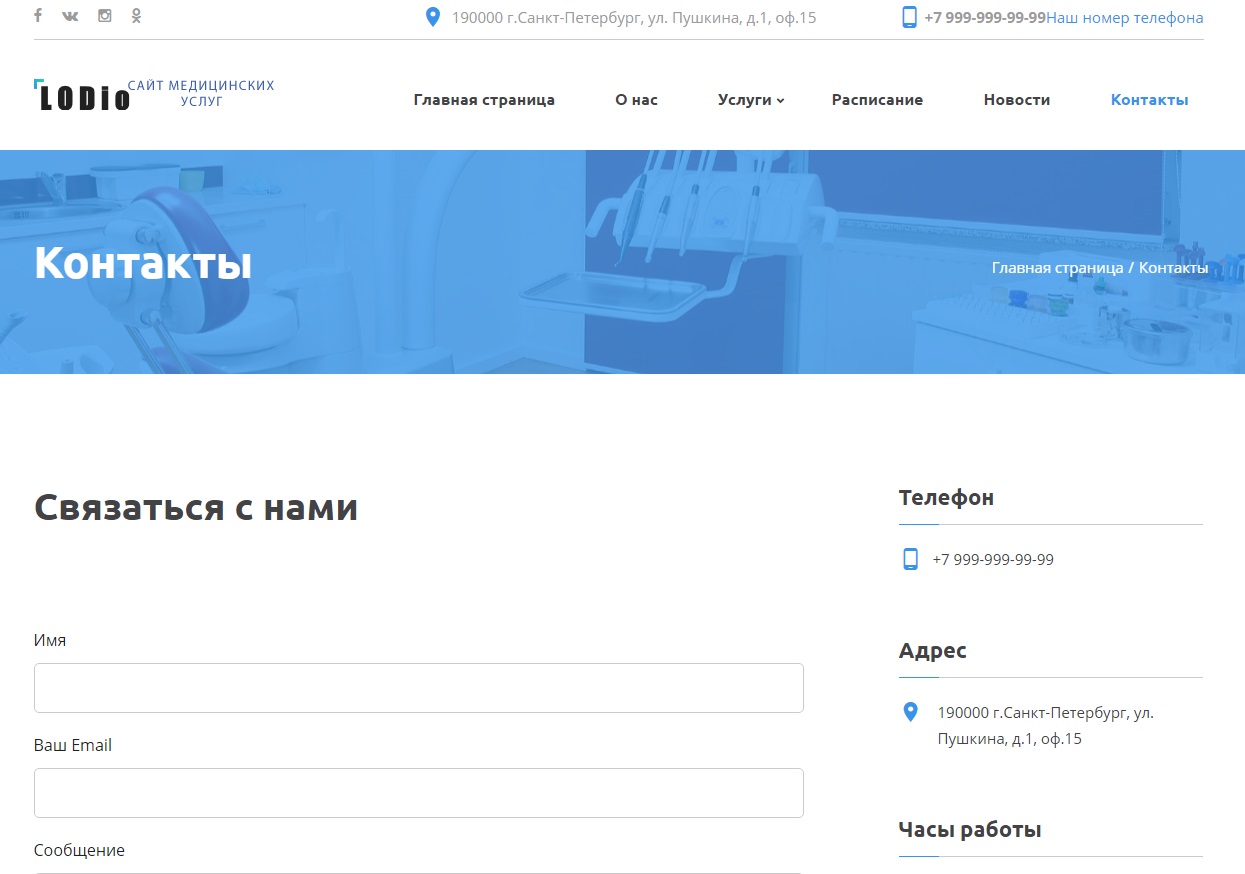Click the Контакты banner title
Image resolution: width=1245 pixels, height=874 pixels.
pos(143,263)
